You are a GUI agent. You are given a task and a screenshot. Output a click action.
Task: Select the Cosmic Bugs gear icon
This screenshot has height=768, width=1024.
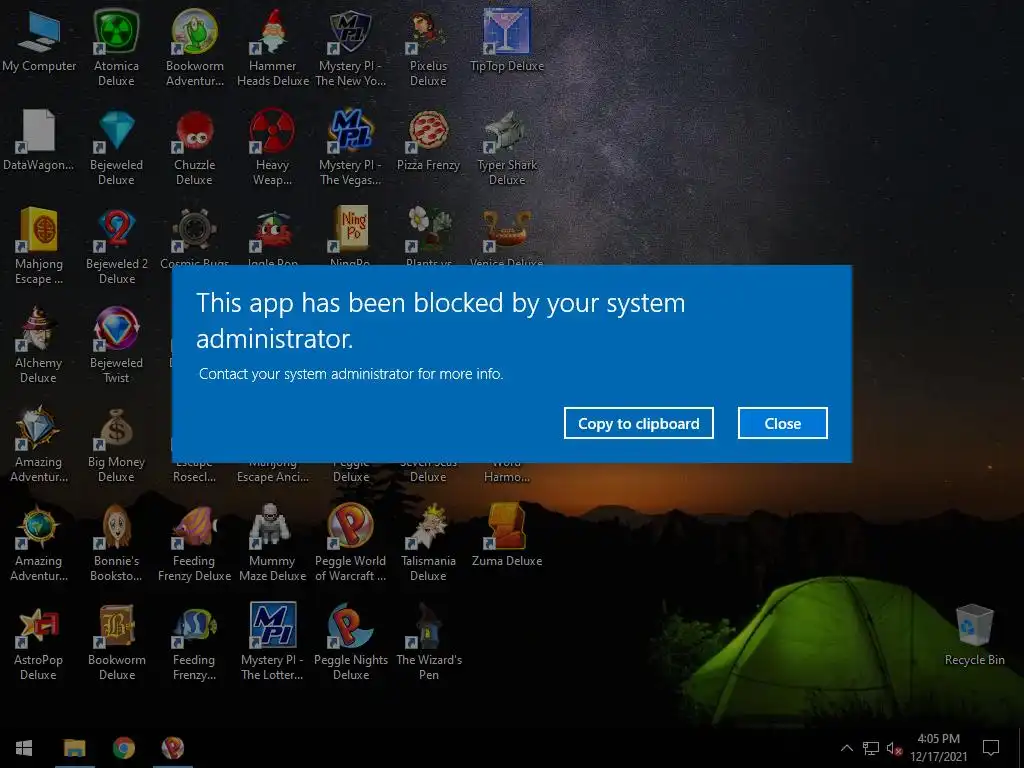[194, 230]
